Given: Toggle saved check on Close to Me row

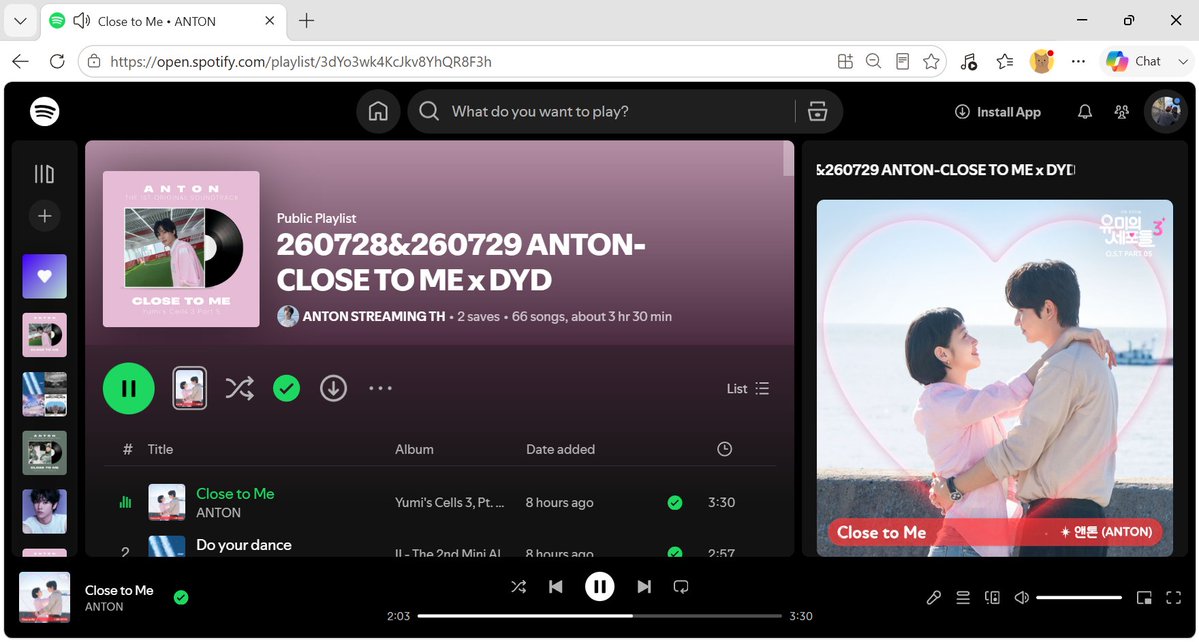Looking at the screenshot, I should pyautogui.click(x=674, y=502).
